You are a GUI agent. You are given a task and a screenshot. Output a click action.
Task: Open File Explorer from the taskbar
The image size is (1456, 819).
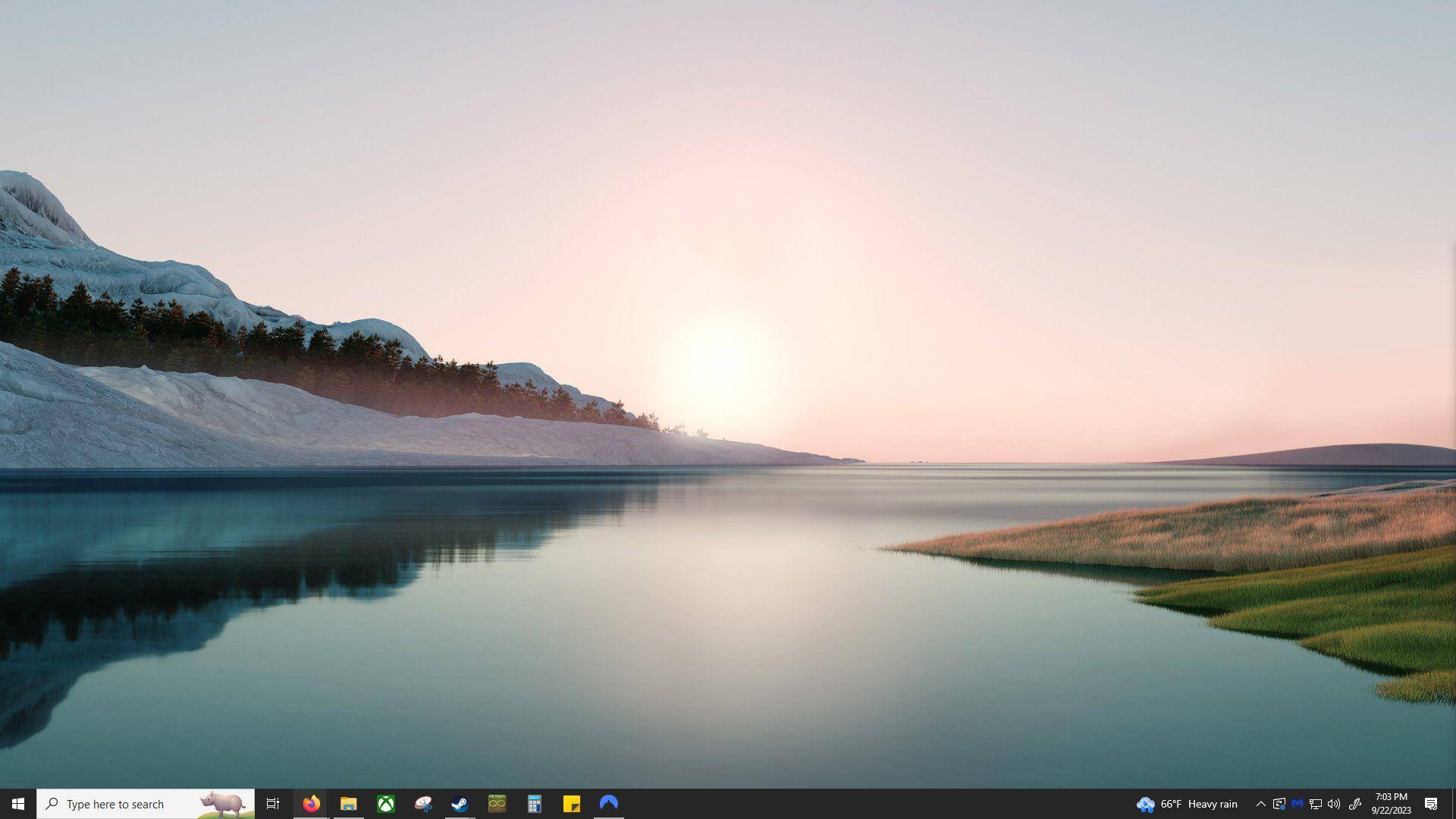[x=348, y=804]
